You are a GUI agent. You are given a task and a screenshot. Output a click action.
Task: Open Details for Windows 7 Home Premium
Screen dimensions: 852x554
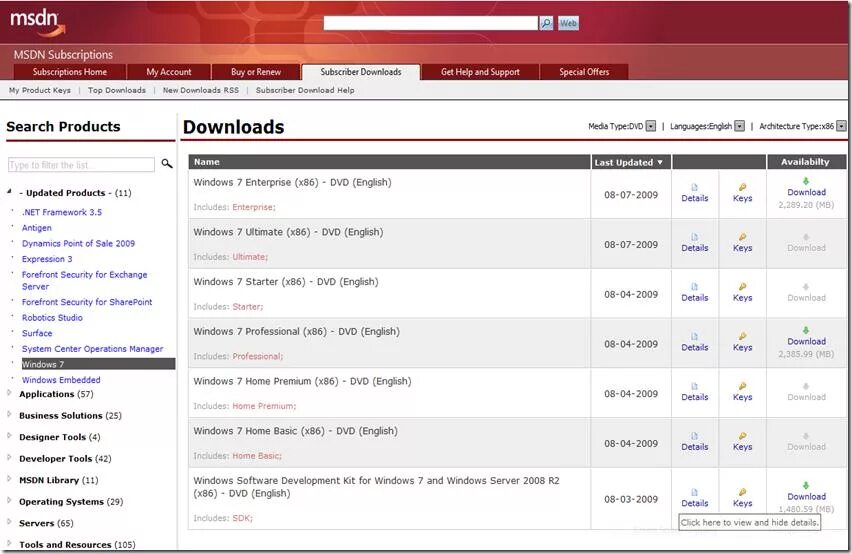[x=694, y=392]
